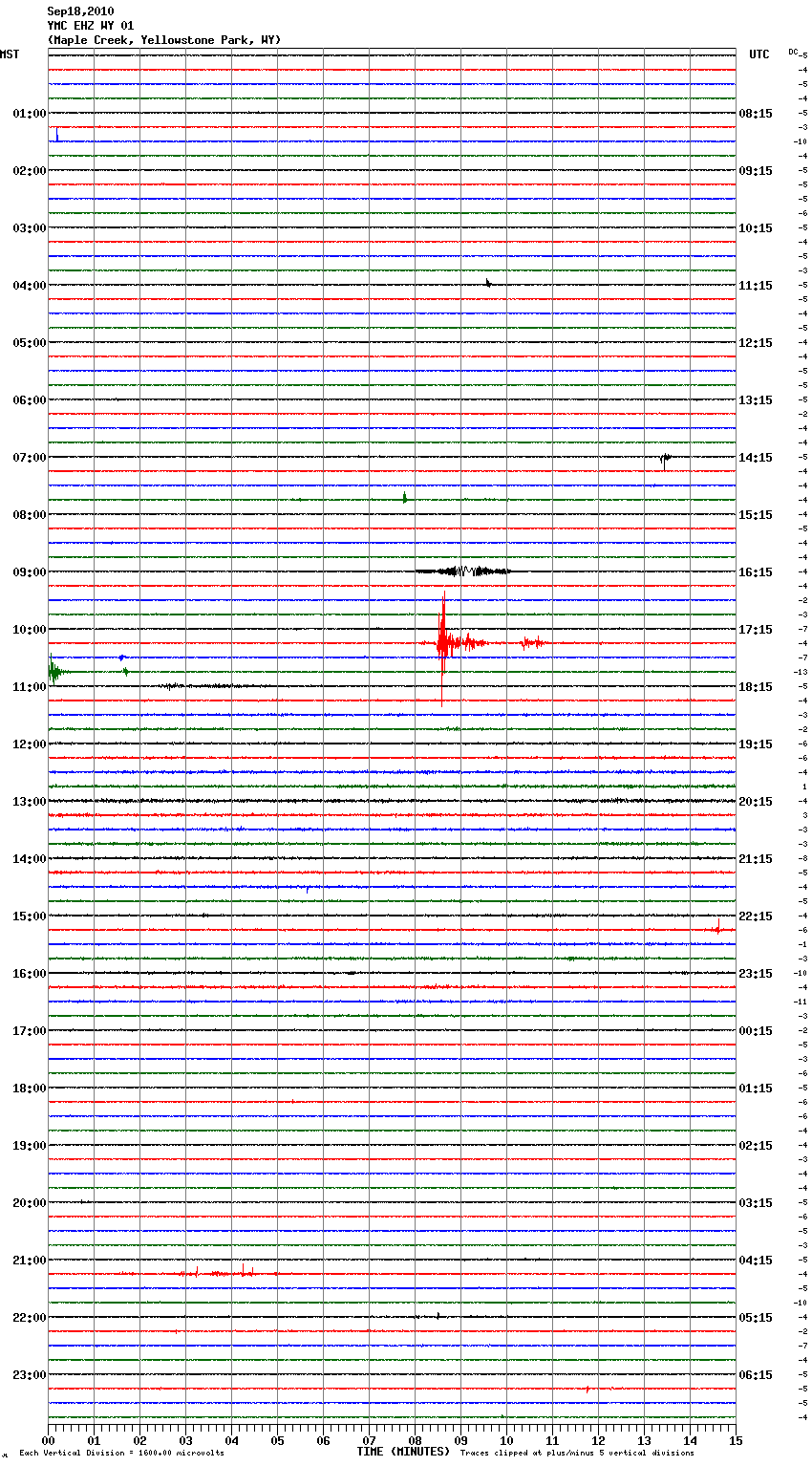Screen dimensions: 812x1466
Task: Click the DC offset column header
Action: point(793,52)
